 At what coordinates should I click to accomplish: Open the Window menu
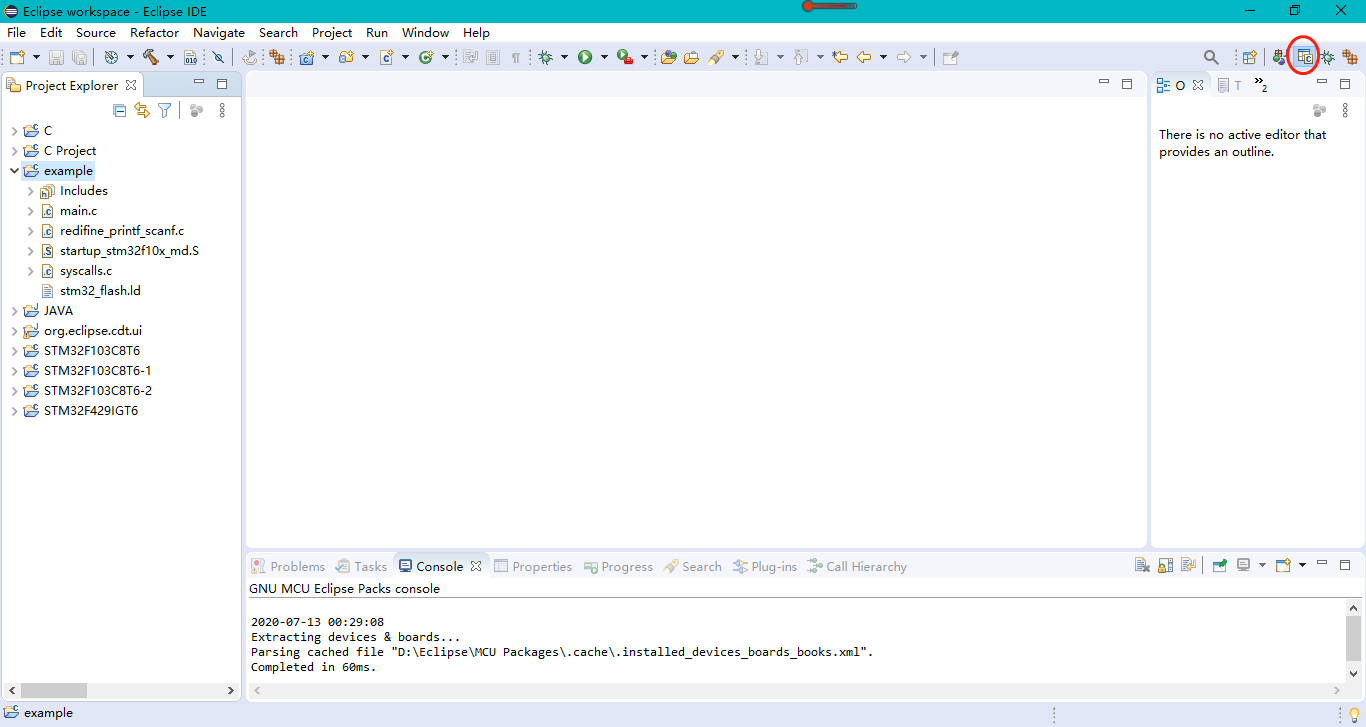pos(425,33)
